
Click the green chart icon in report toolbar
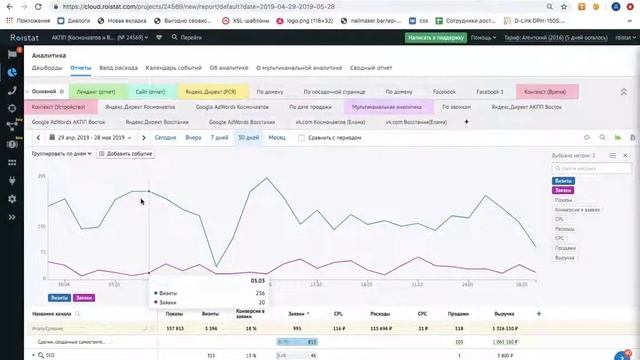pyautogui.click(x=618, y=138)
